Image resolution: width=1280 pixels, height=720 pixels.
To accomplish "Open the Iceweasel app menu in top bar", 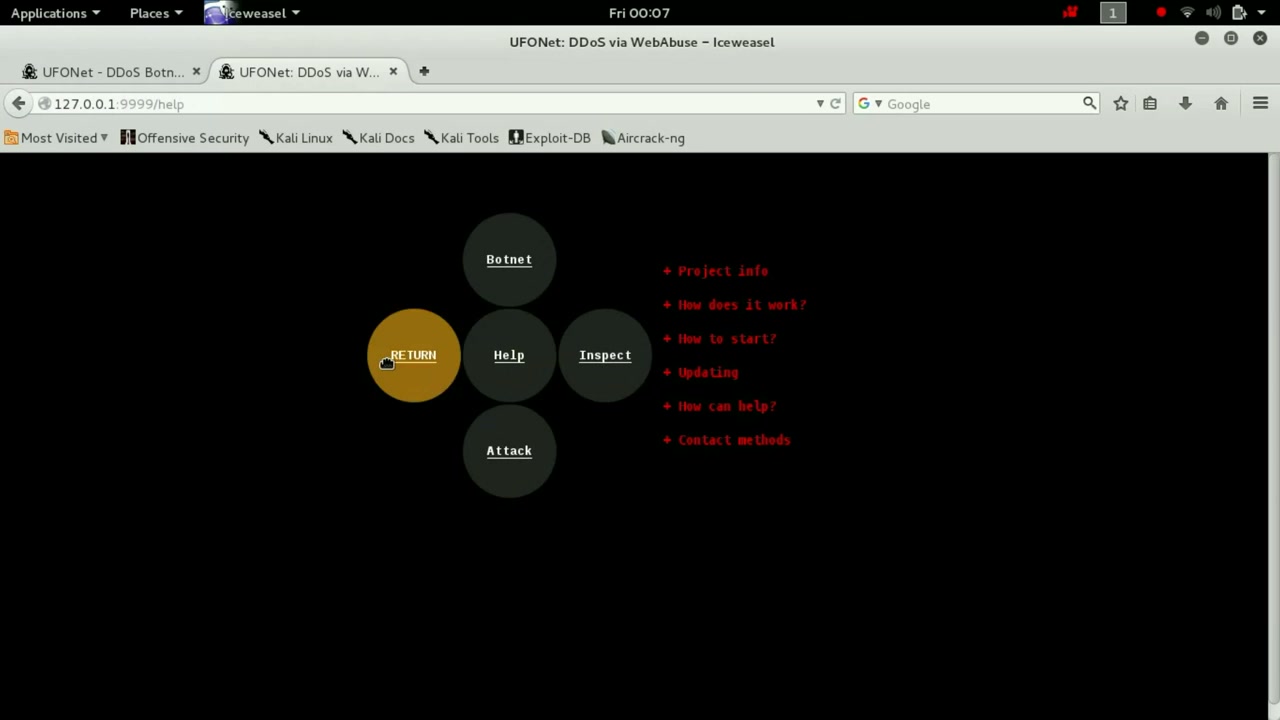I will click(254, 13).
